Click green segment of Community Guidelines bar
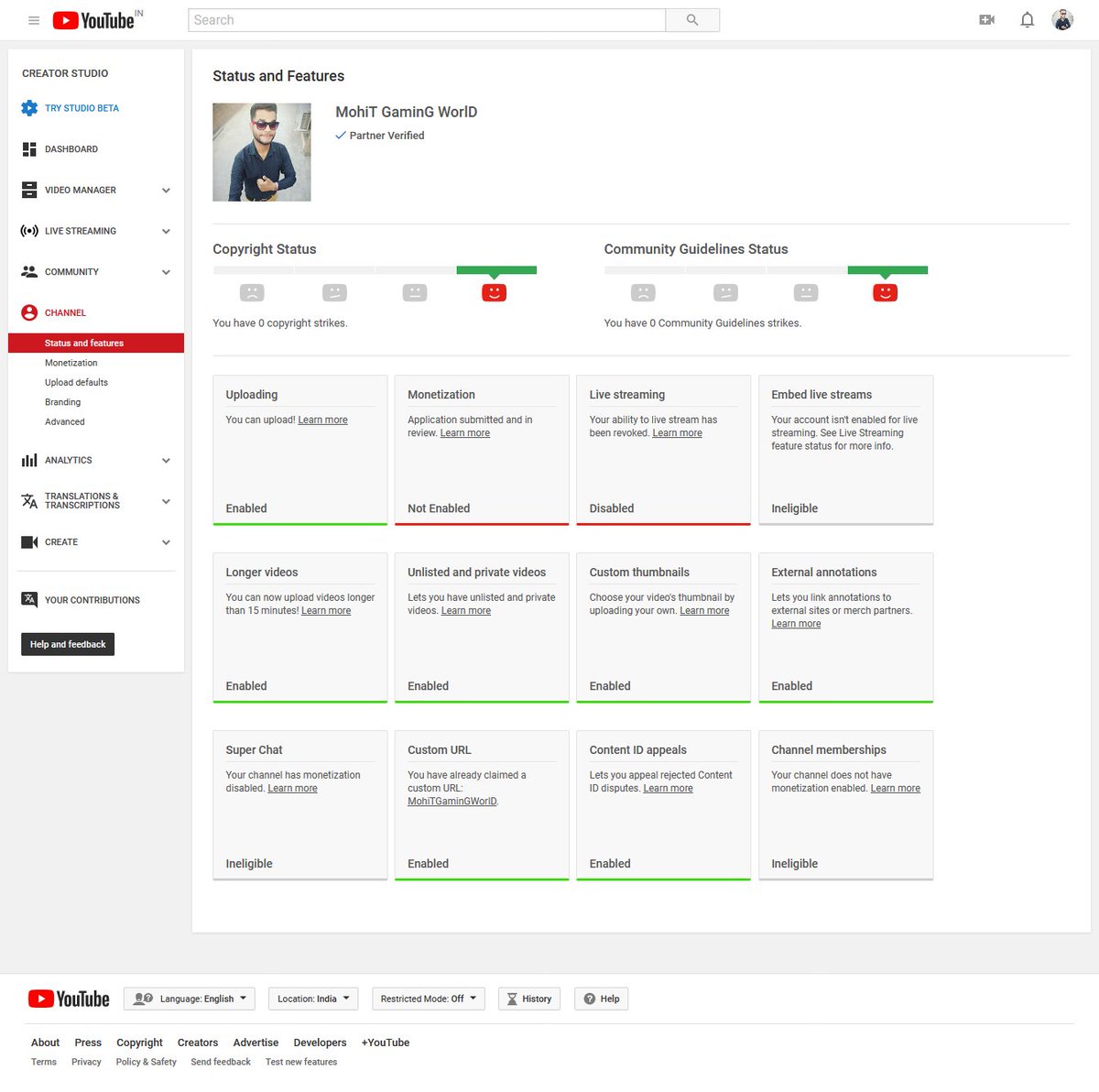Image resolution: width=1099 pixels, height=1092 pixels. coord(887,270)
